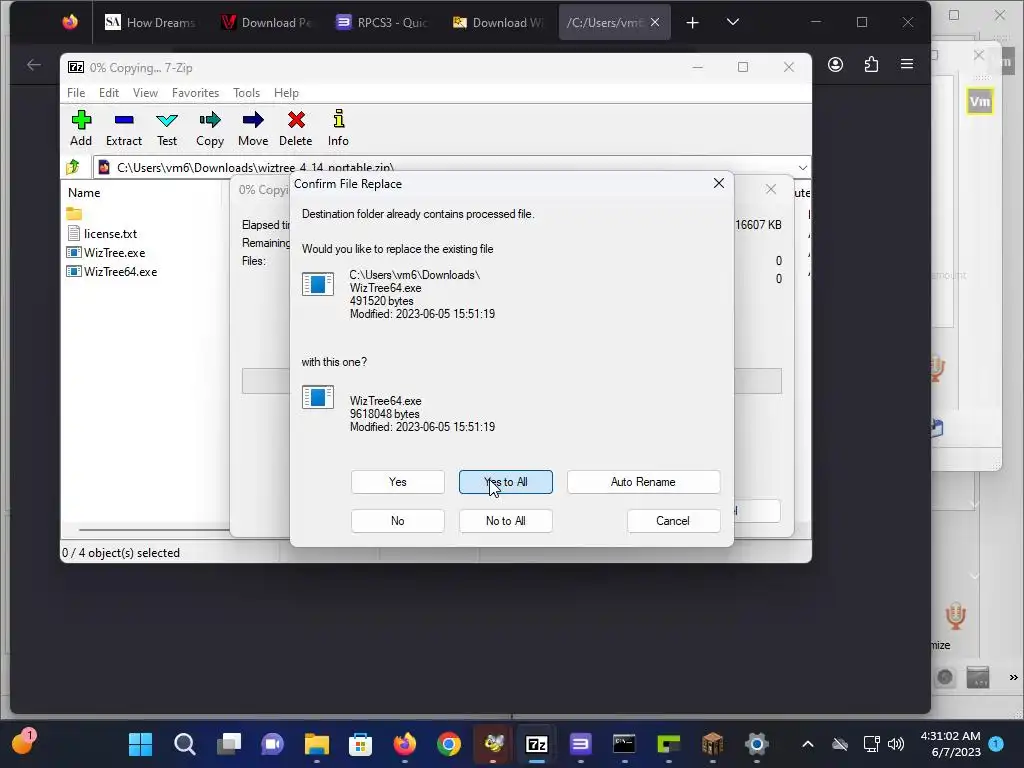Image resolution: width=1024 pixels, height=768 pixels.
Task: Click Cancel in Confirm File Replace
Action: pos(673,520)
